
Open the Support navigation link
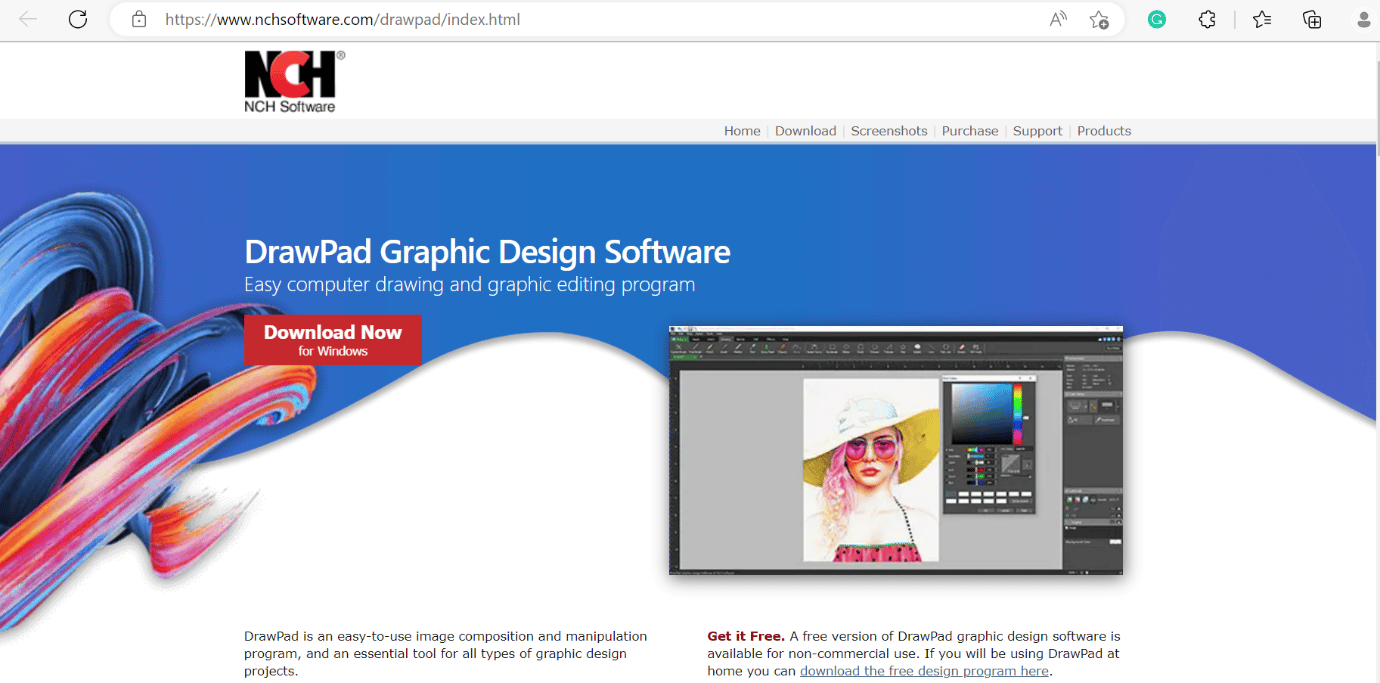(1037, 131)
